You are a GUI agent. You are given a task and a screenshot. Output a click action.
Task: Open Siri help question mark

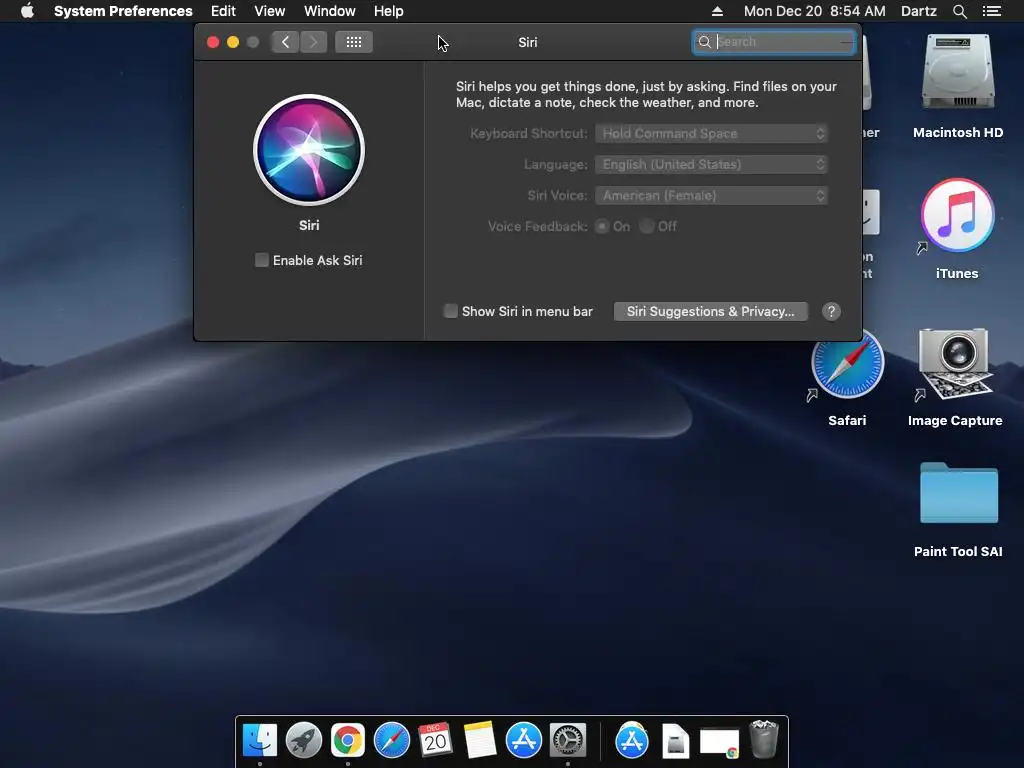pyautogui.click(x=831, y=312)
